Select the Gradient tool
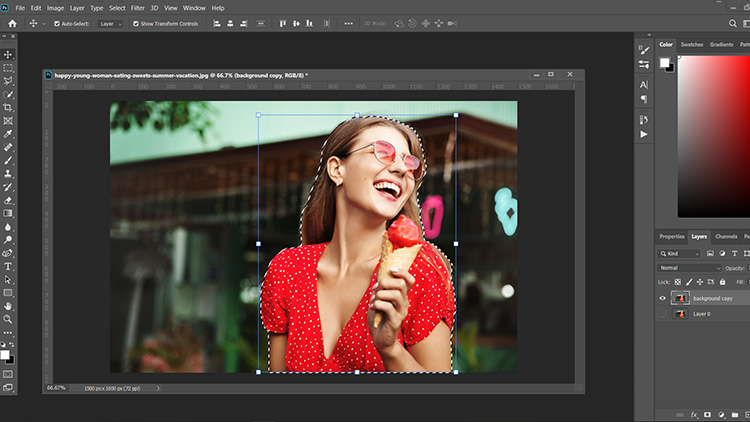This screenshot has height=422, width=750. 8,213
